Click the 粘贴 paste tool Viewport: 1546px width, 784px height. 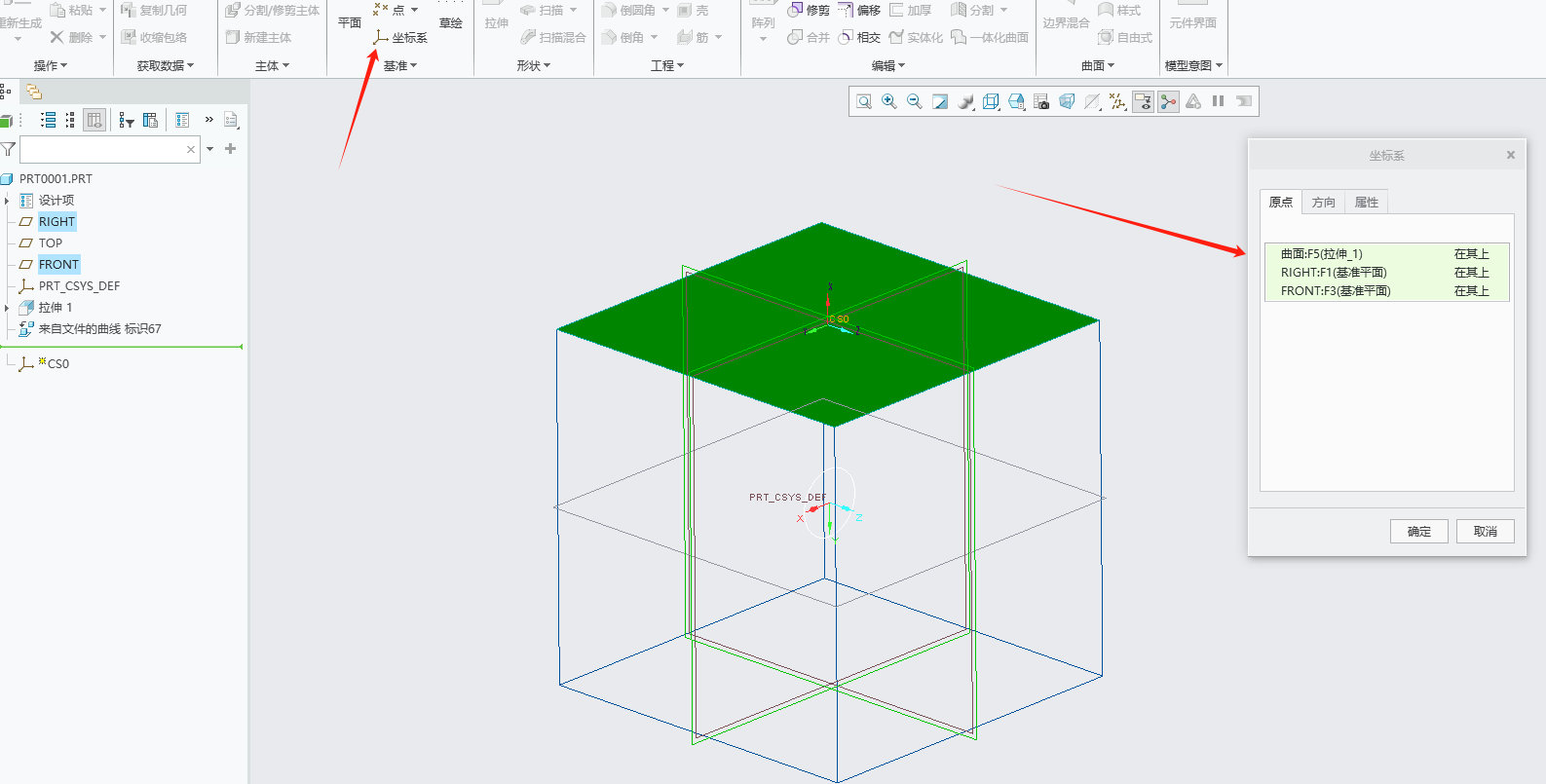point(71,10)
